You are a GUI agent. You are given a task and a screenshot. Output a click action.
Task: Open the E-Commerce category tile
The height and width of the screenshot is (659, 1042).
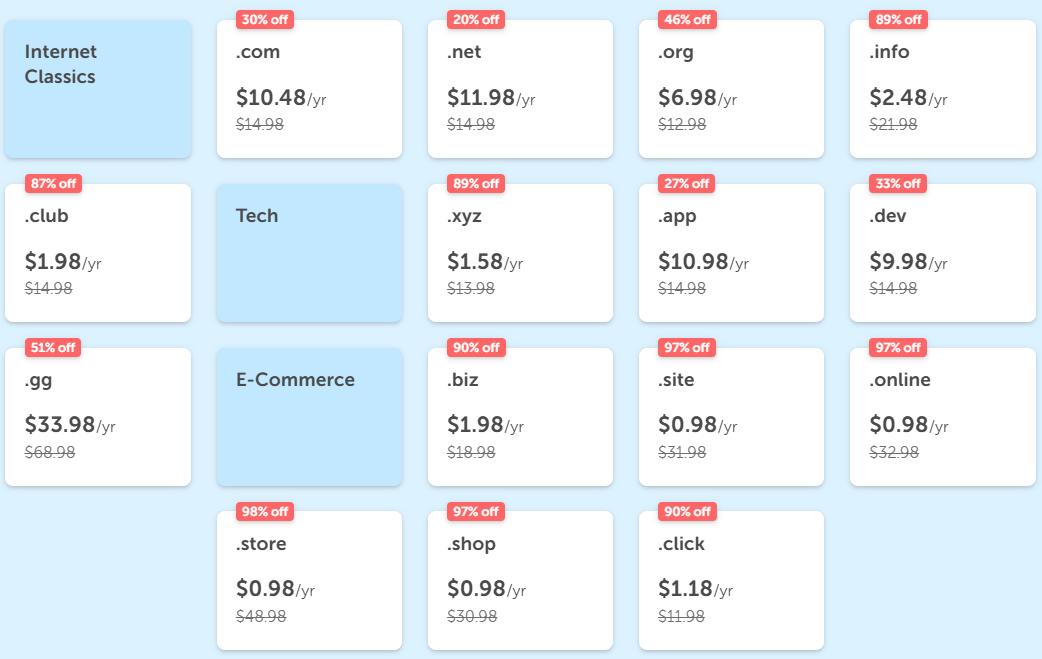(x=309, y=417)
